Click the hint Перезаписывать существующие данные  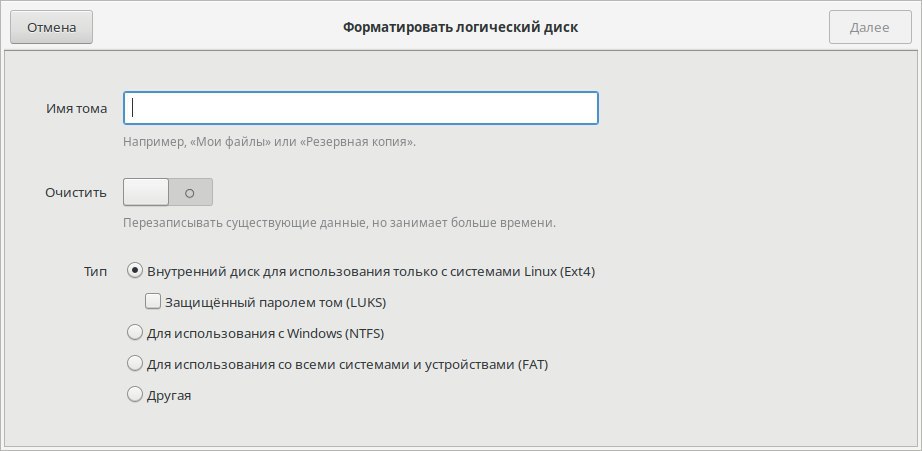(x=339, y=223)
